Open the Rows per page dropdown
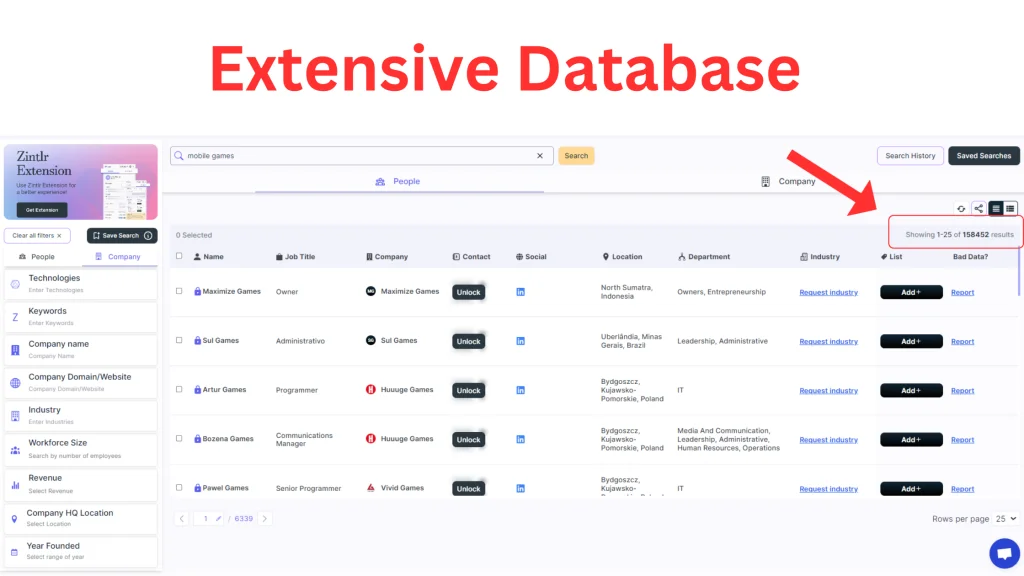1024x576 pixels. pos(1006,519)
